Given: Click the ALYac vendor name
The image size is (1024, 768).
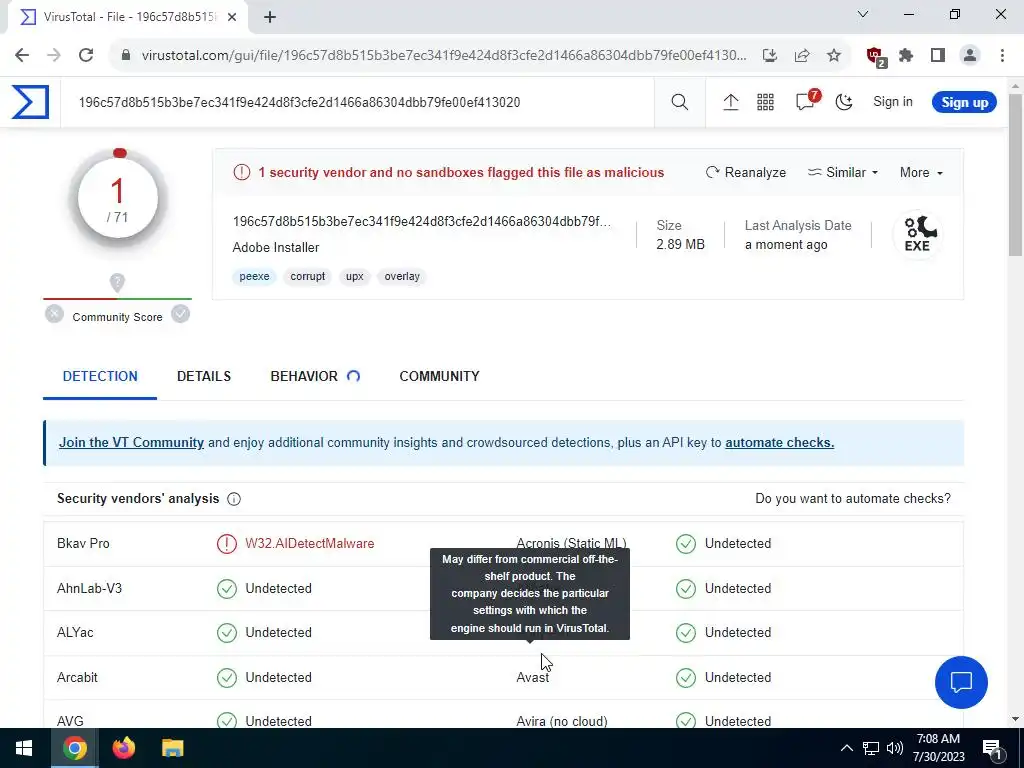Looking at the screenshot, I should coord(75,632).
